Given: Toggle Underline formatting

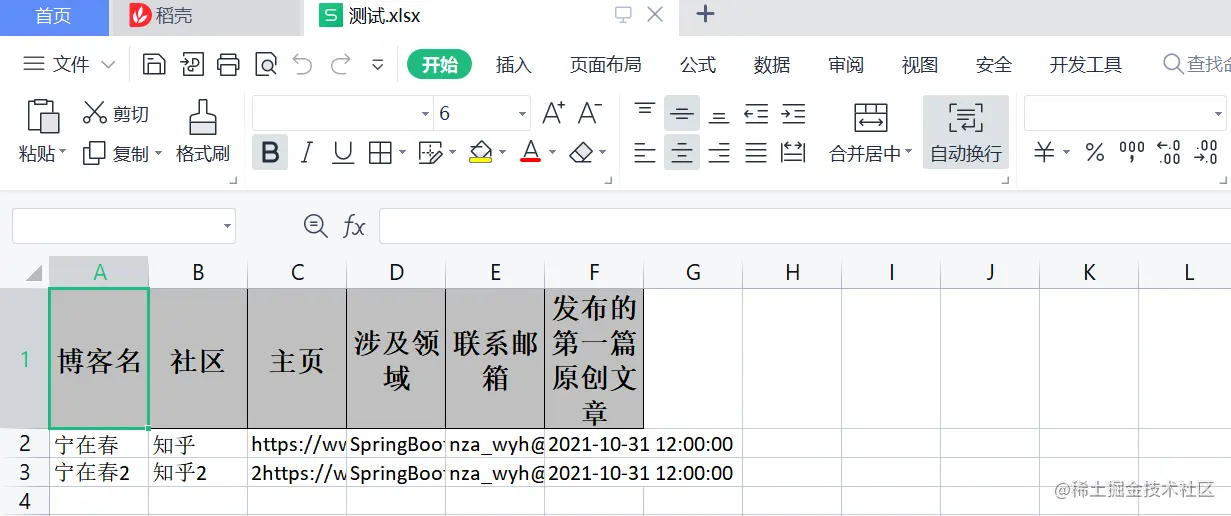Looking at the screenshot, I should (x=343, y=153).
